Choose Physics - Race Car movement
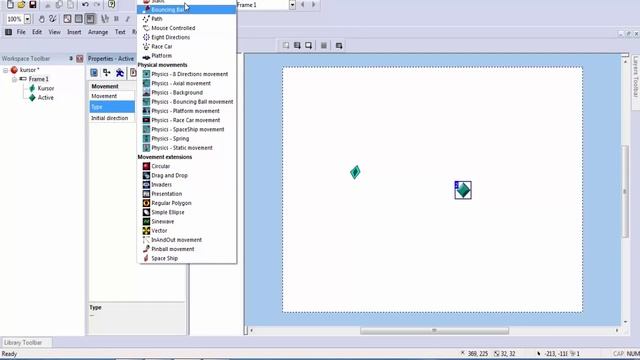 pos(187,120)
